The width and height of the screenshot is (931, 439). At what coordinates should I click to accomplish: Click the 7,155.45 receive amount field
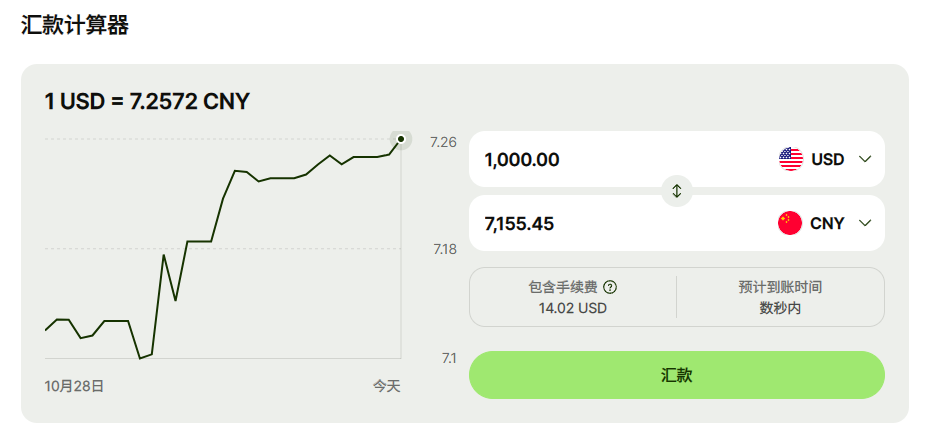[618, 223]
